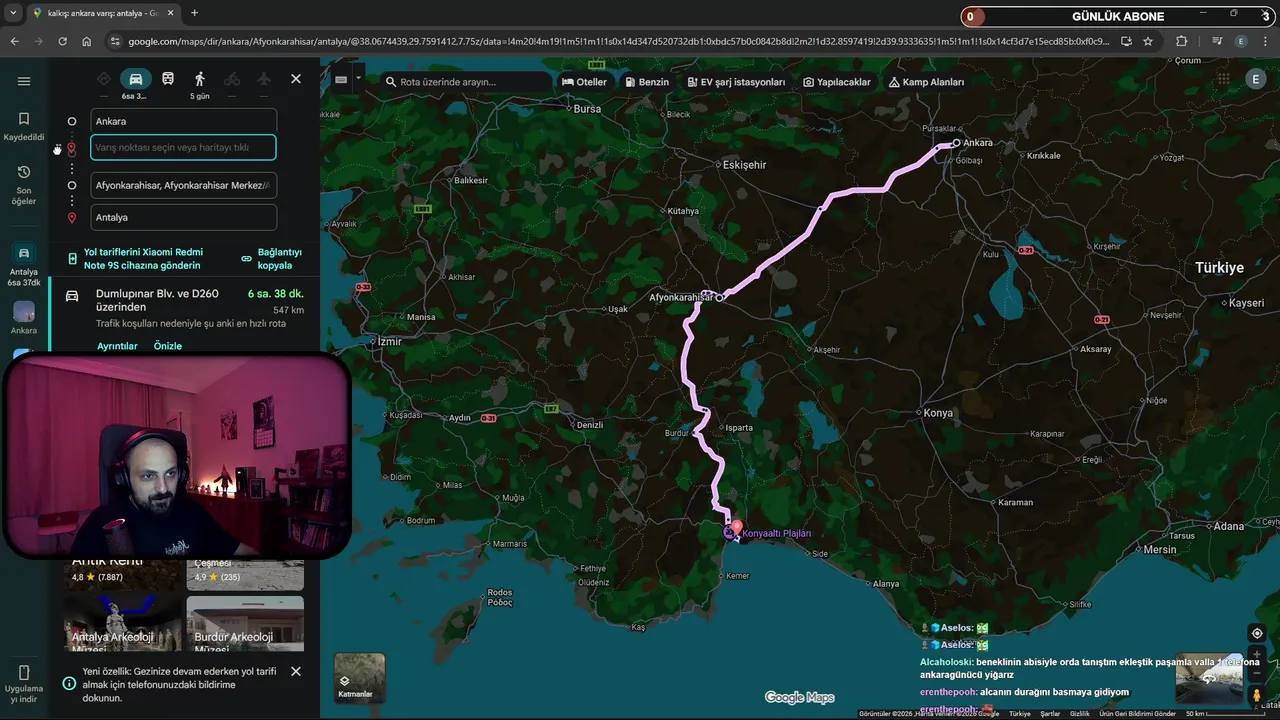Open Katmanlar map layers

[x=359, y=677]
